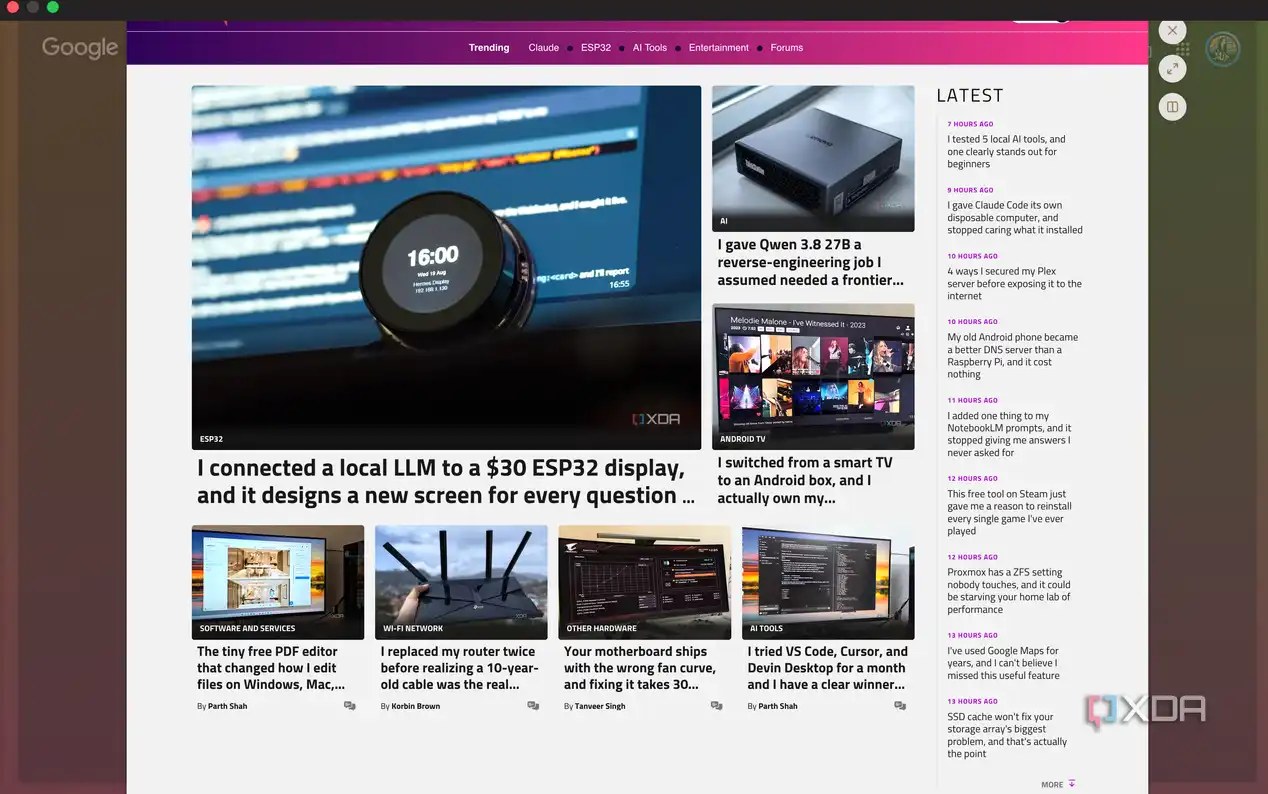
Task: Open the router 10-year-old cable headline
Action: coord(460,668)
